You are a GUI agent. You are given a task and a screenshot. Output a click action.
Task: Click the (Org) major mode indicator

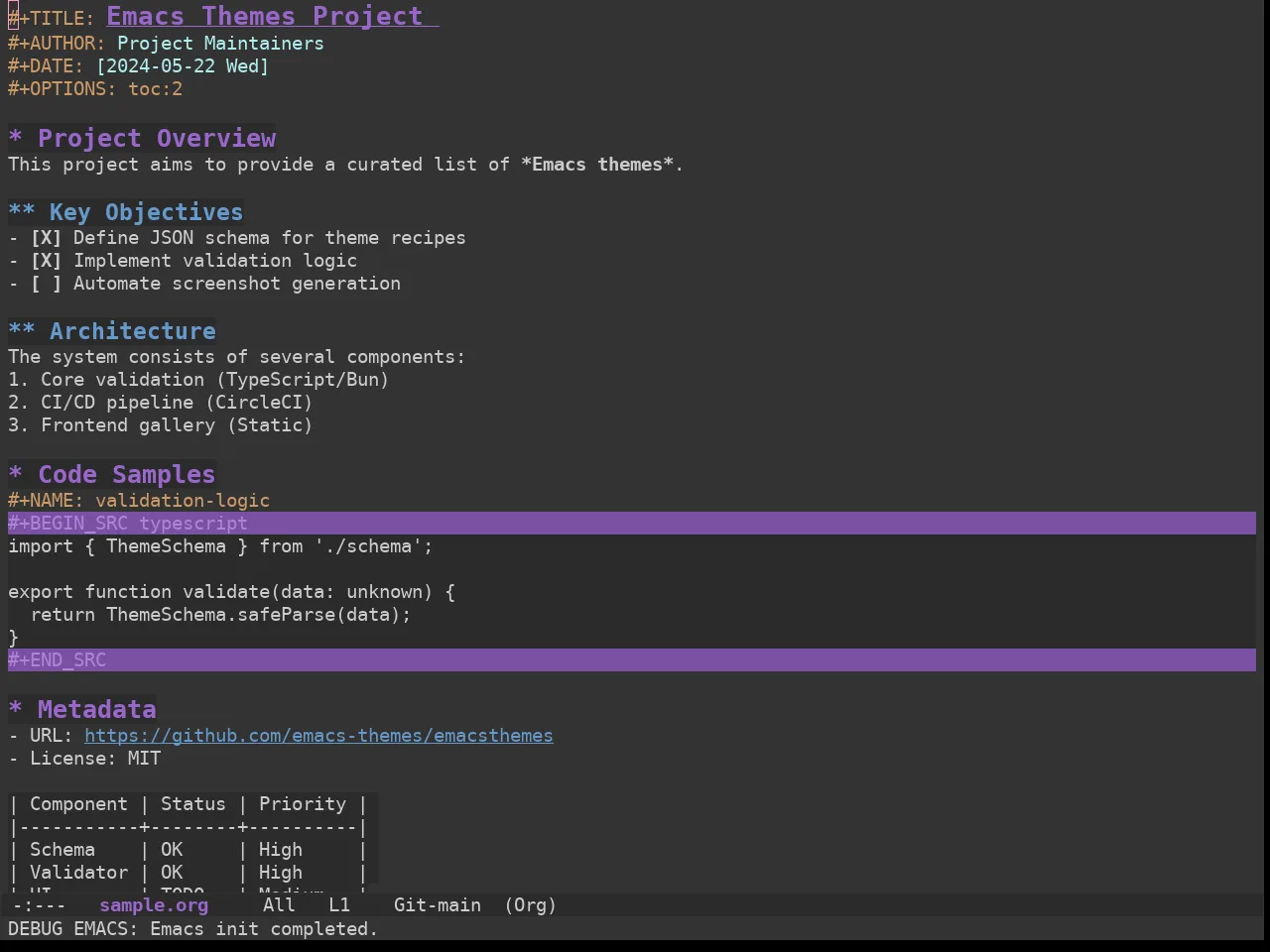click(531, 905)
